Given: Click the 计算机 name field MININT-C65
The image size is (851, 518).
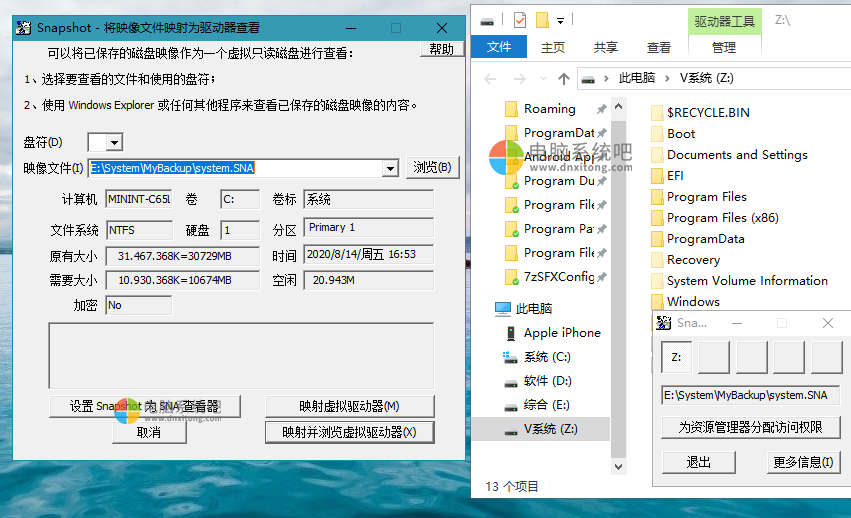Looking at the screenshot, I should (x=139, y=199).
